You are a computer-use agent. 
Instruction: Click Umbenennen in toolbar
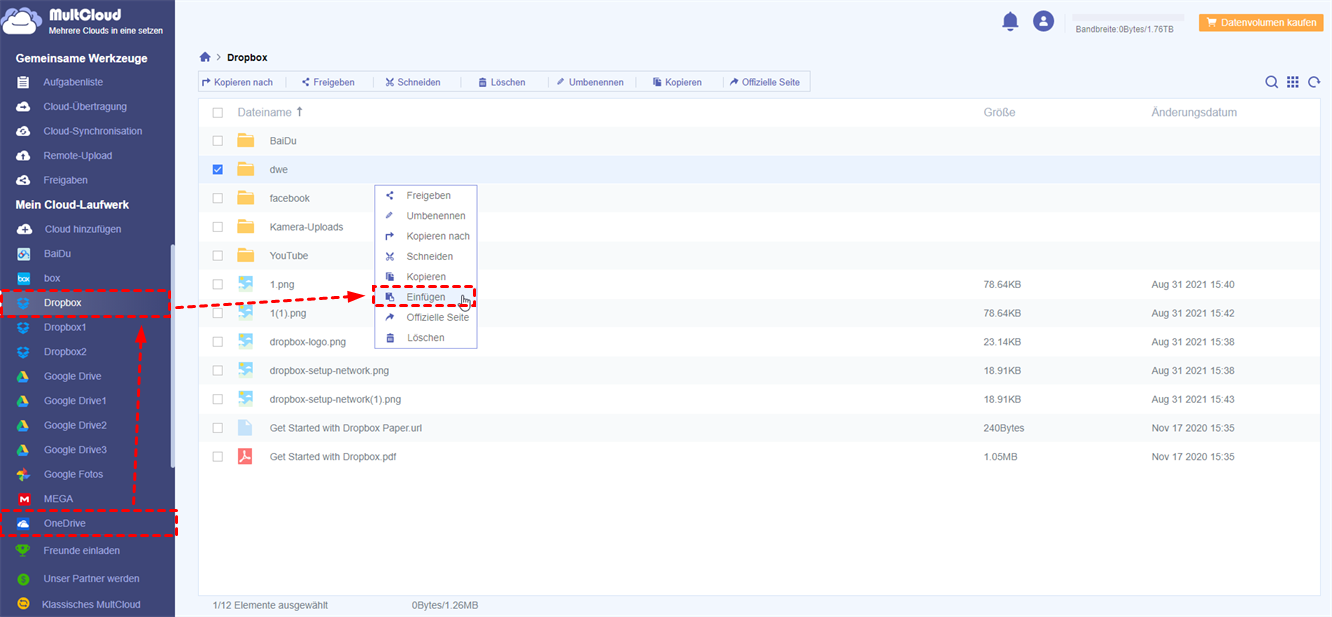pos(590,82)
